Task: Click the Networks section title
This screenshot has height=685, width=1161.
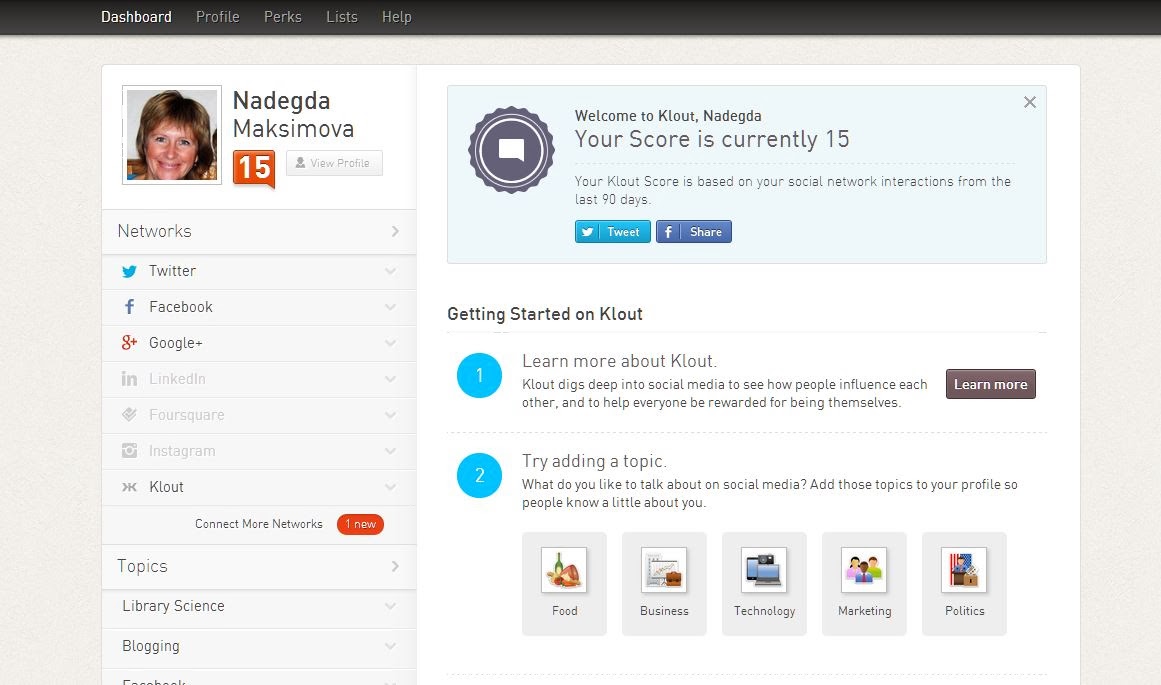Action: click(155, 231)
